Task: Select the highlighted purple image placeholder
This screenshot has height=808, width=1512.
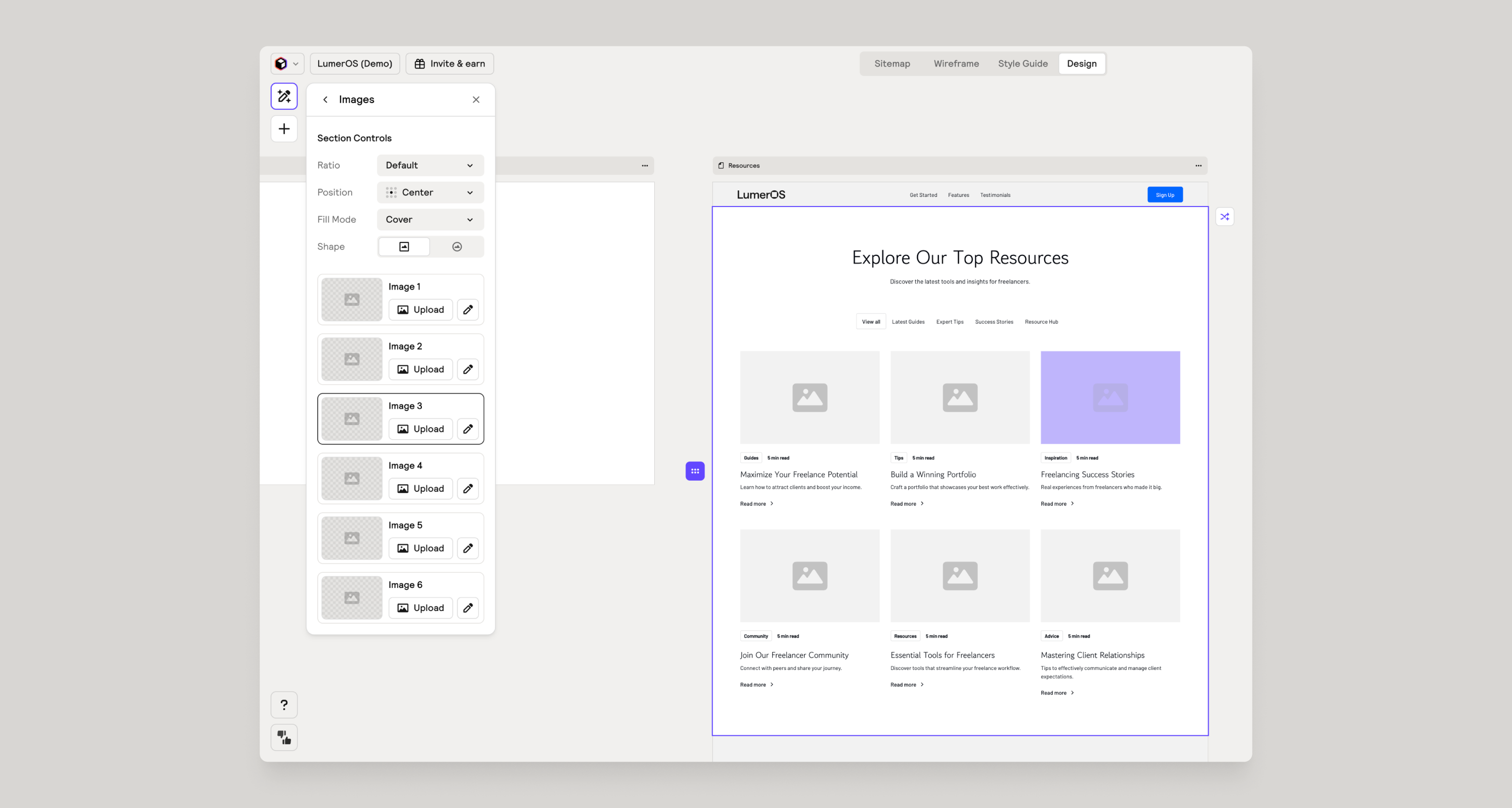Action: pos(1110,398)
